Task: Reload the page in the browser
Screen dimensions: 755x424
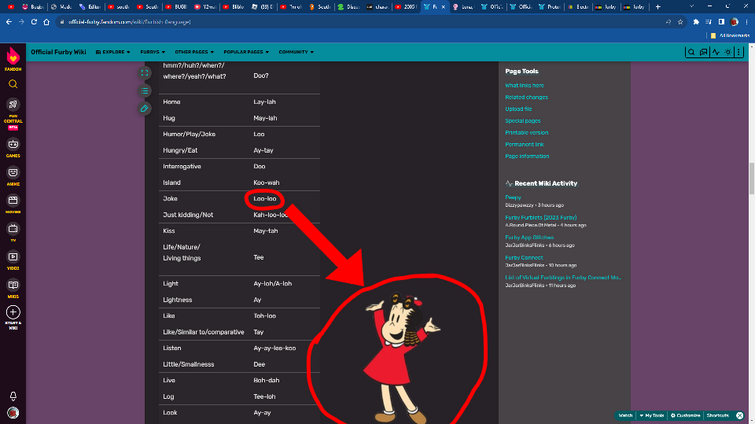Action: click(x=34, y=22)
